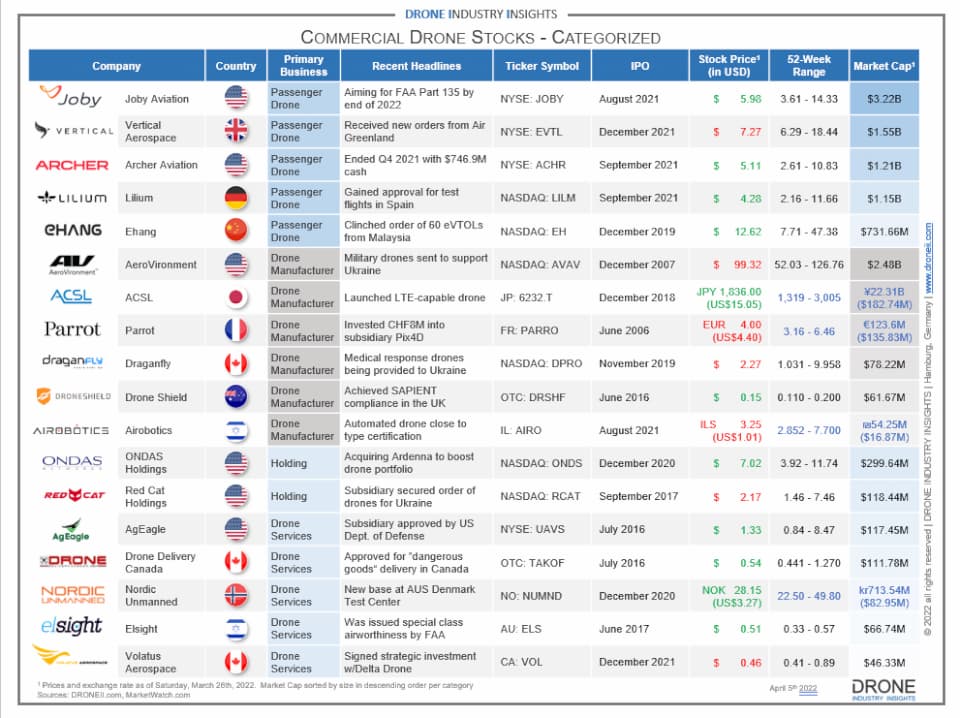The image size is (960, 718).
Task: Click the Archer Aviation red logo
Action: coord(72,165)
